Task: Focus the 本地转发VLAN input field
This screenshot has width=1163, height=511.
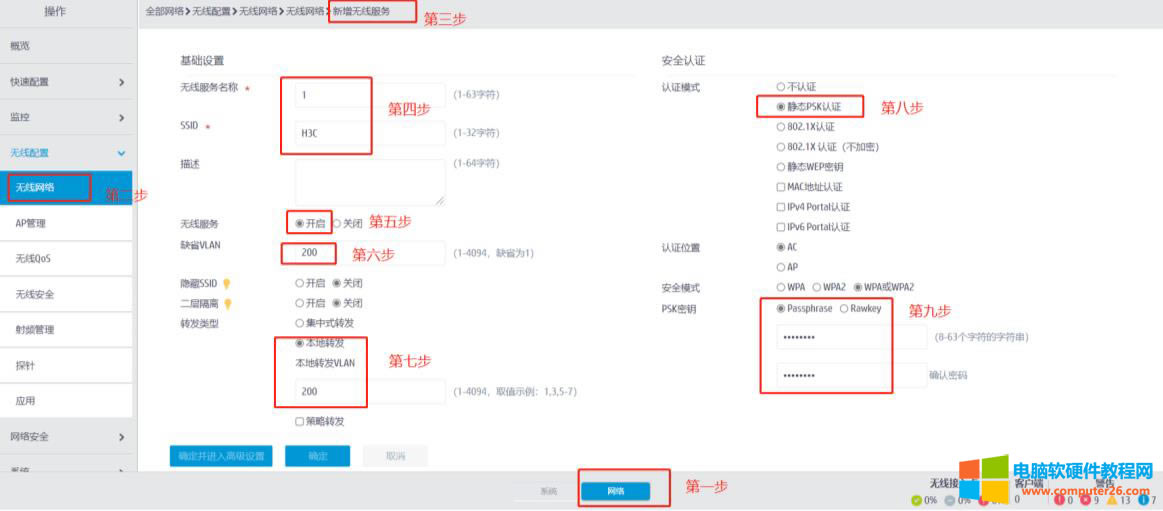Action: 370,392
